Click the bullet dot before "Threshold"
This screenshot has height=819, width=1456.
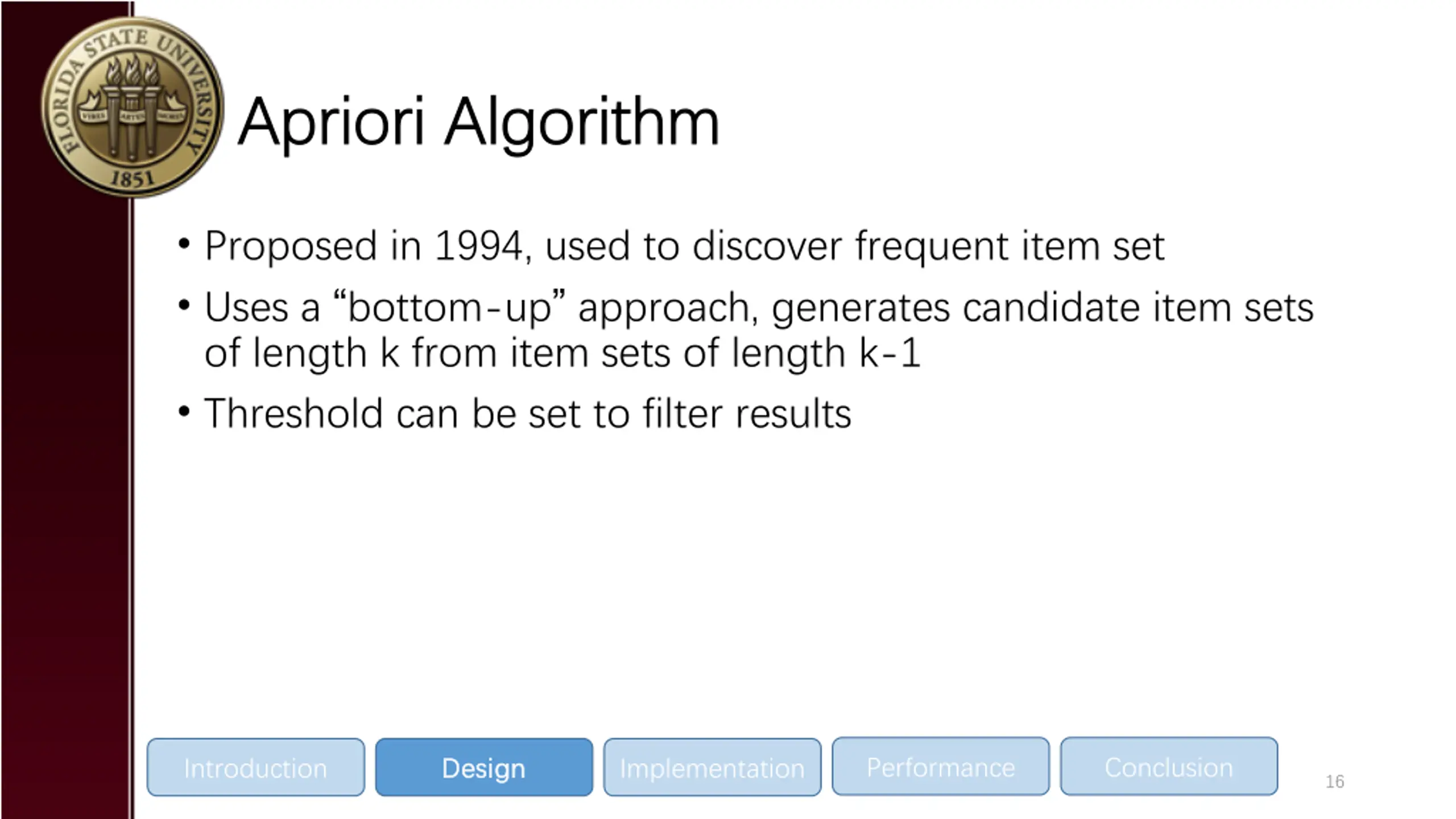184,411
